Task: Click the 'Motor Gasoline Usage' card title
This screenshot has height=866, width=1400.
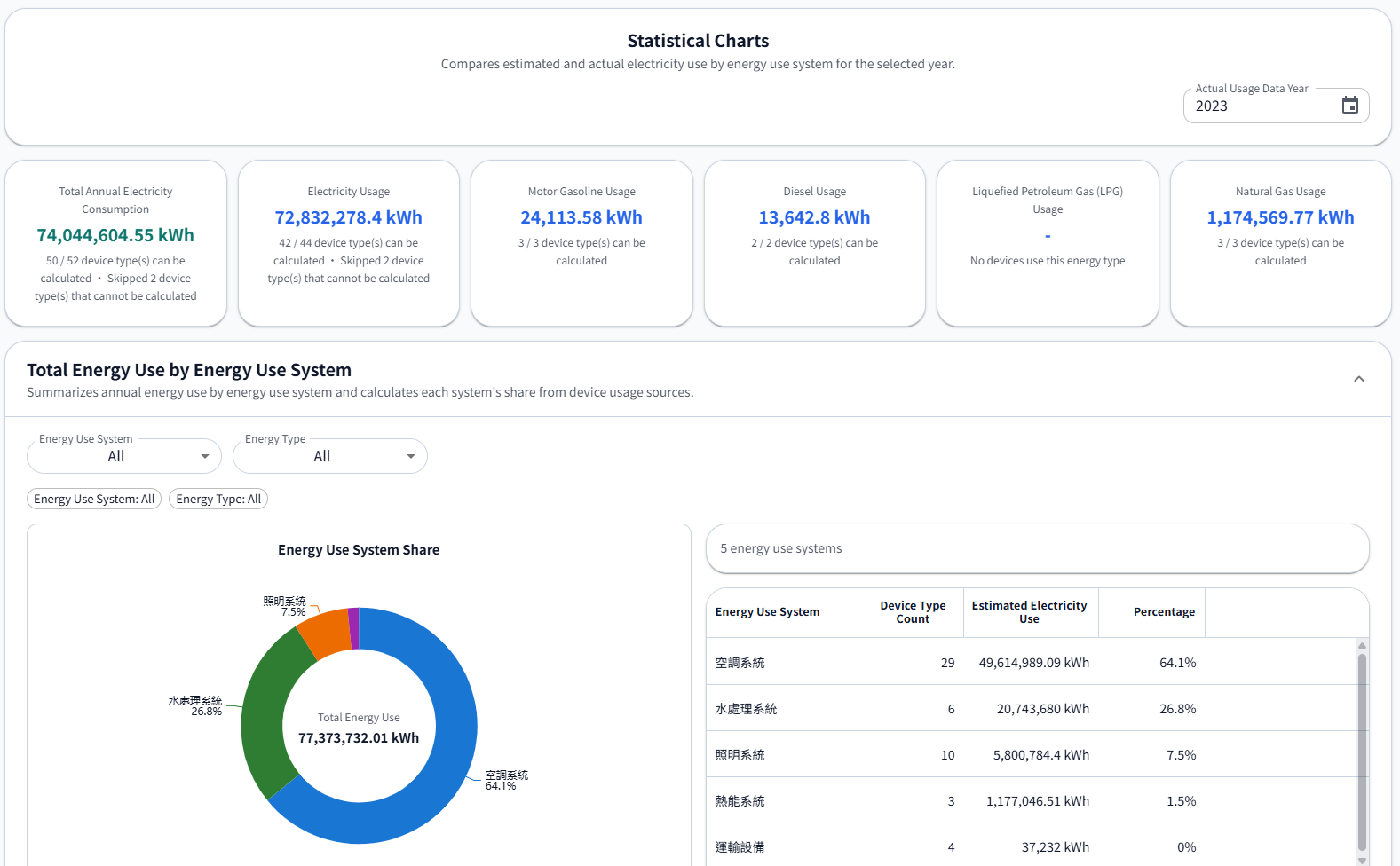Action: (581, 192)
